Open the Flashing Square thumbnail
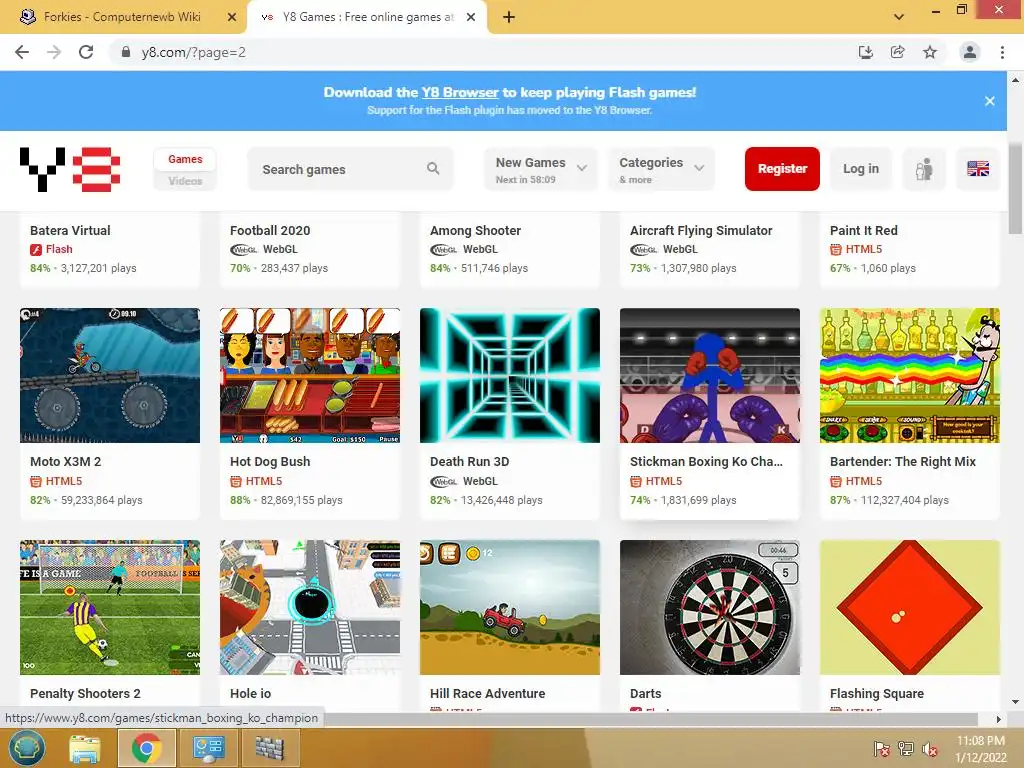This screenshot has height=768, width=1024. click(x=910, y=607)
